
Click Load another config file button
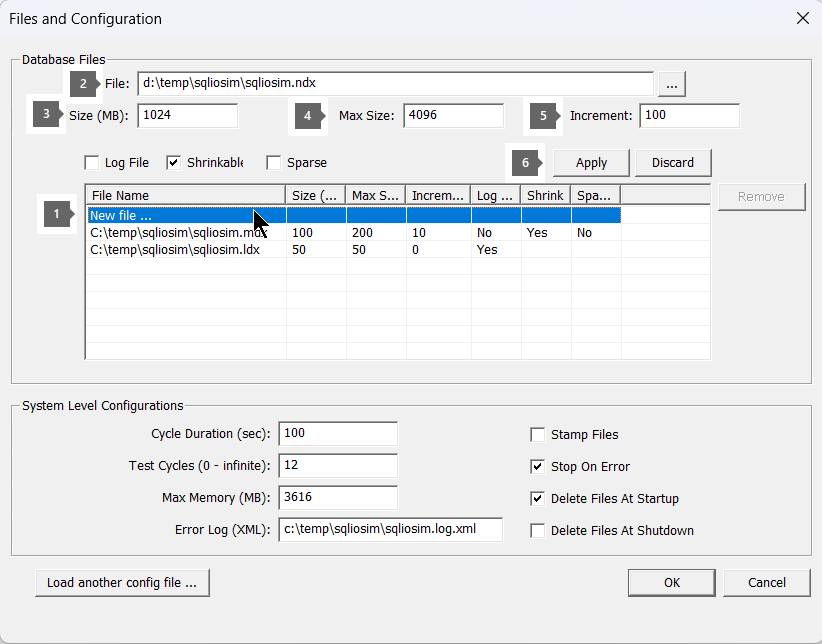click(x=122, y=583)
